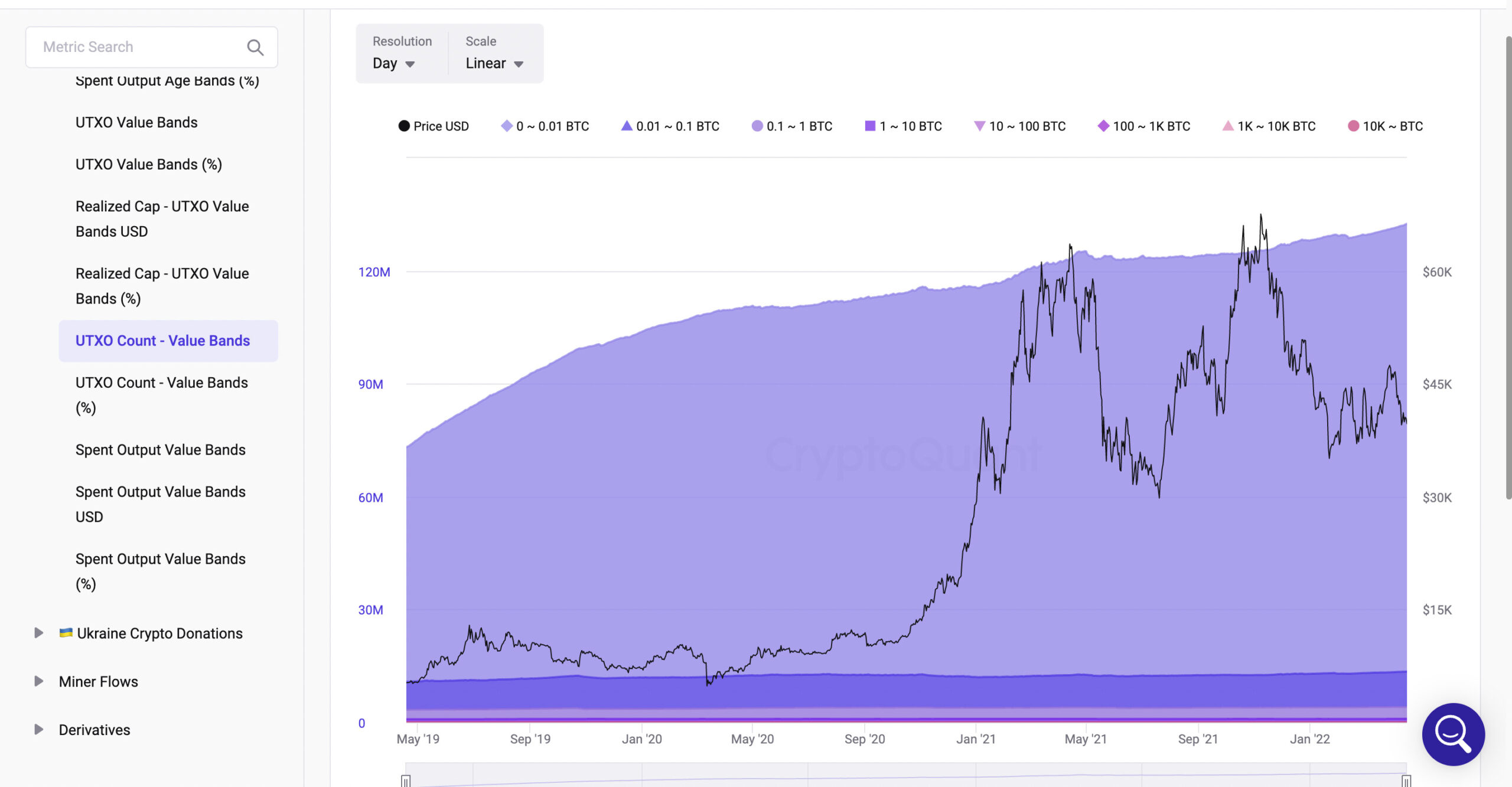Click the Ukraine Crypto Donations label
This screenshot has height=787, width=1512.
tap(159, 633)
